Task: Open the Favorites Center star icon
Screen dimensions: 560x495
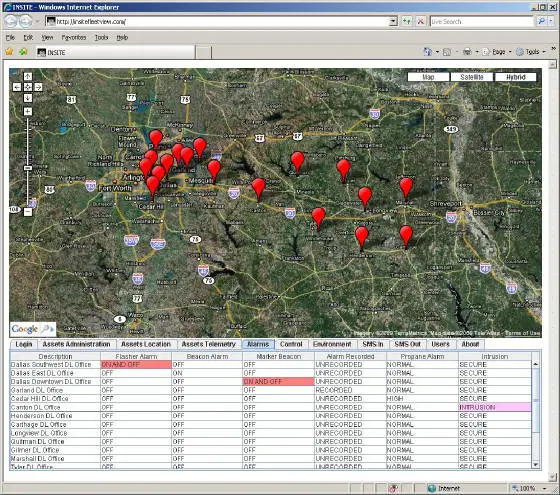Action: [x=9, y=52]
